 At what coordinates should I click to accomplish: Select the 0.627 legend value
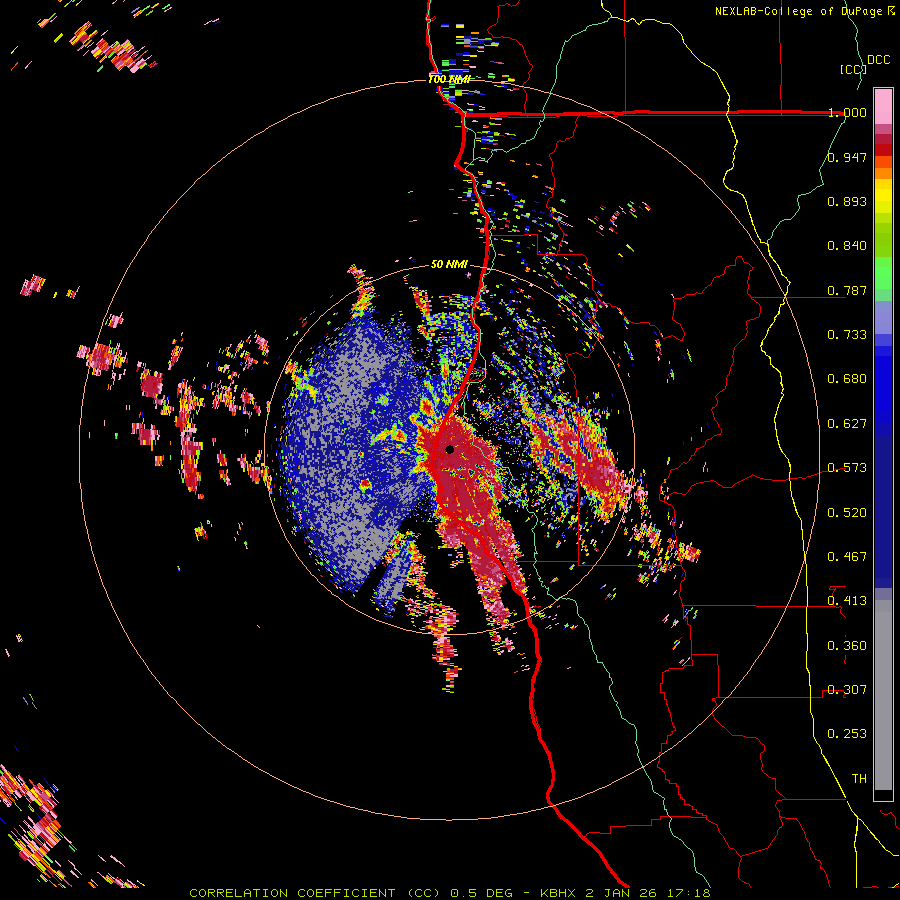click(847, 424)
